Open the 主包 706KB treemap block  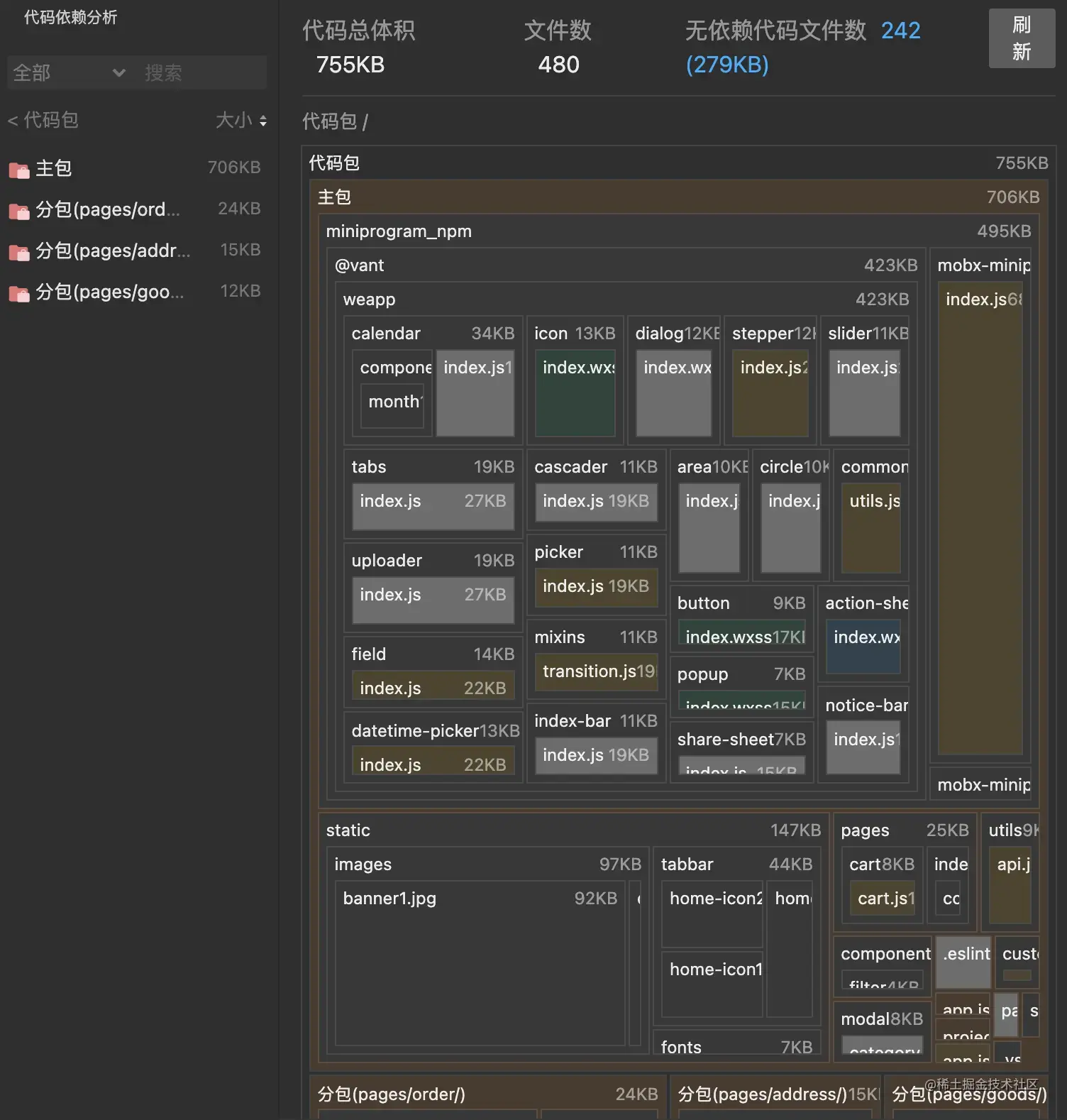click(x=678, y=197)
